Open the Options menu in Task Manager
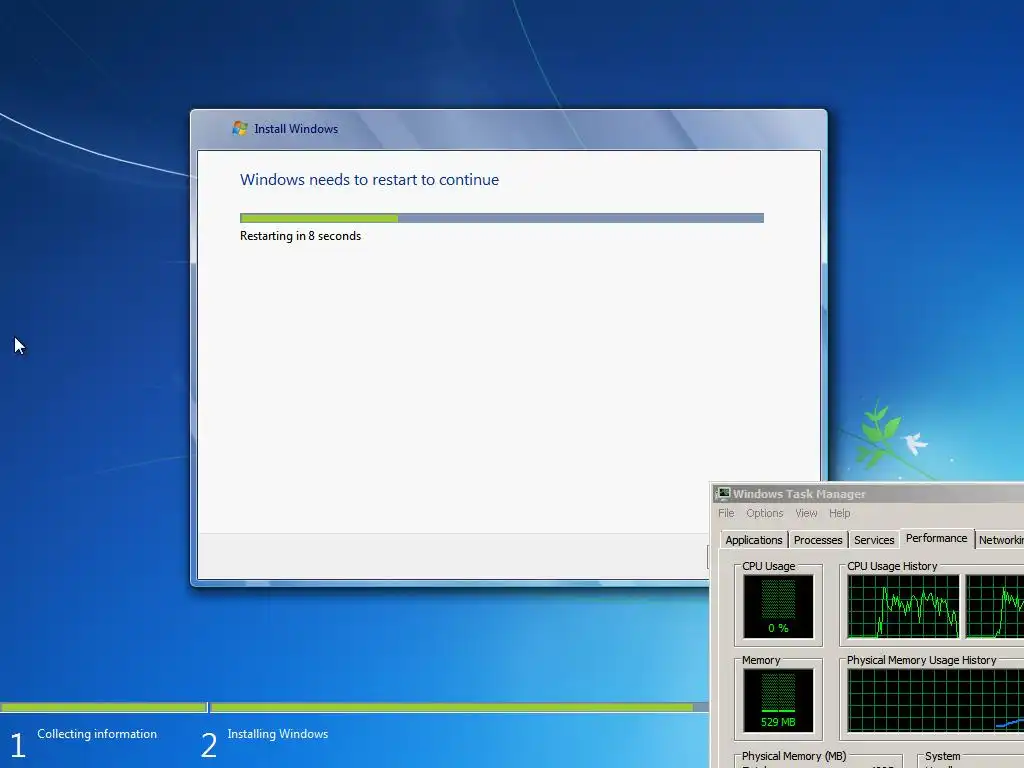This screenshot has width=1024, height=768. [765, 513]
